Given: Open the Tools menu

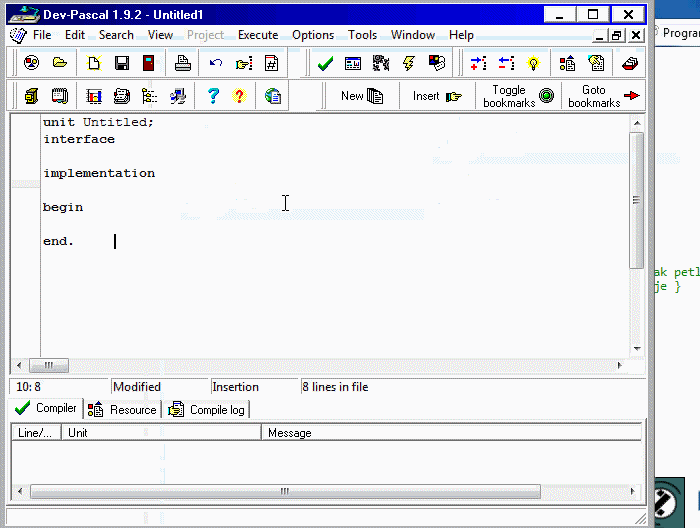Looking at the screenshot, I should pos(362,34).
